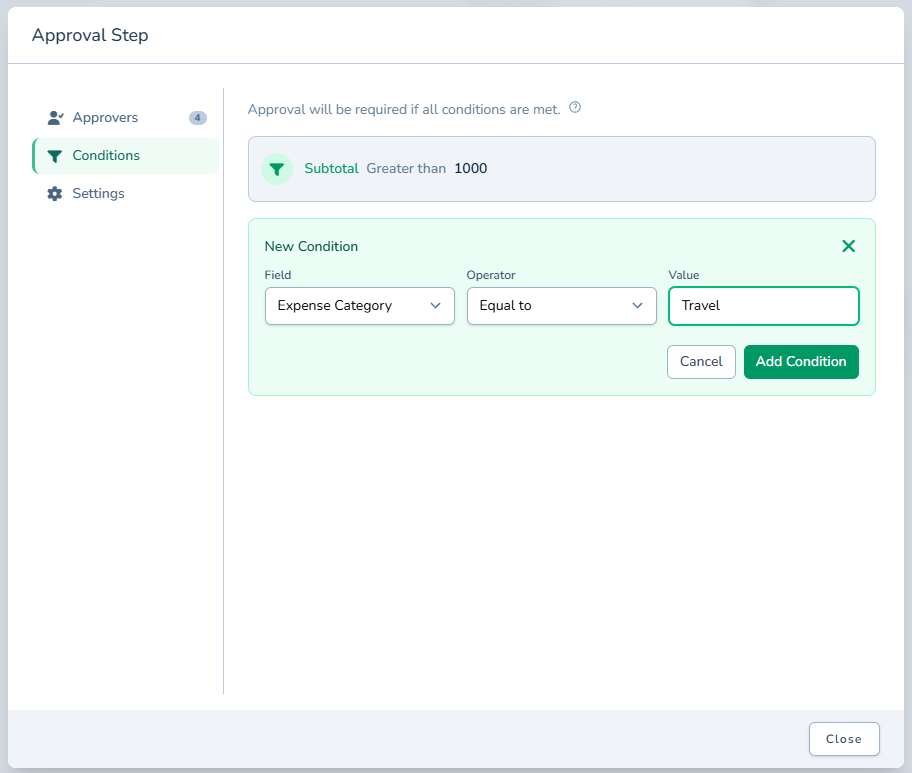Click the Add Condition button
Viewport: 912px width, 773px height.
tap(801, 362)
